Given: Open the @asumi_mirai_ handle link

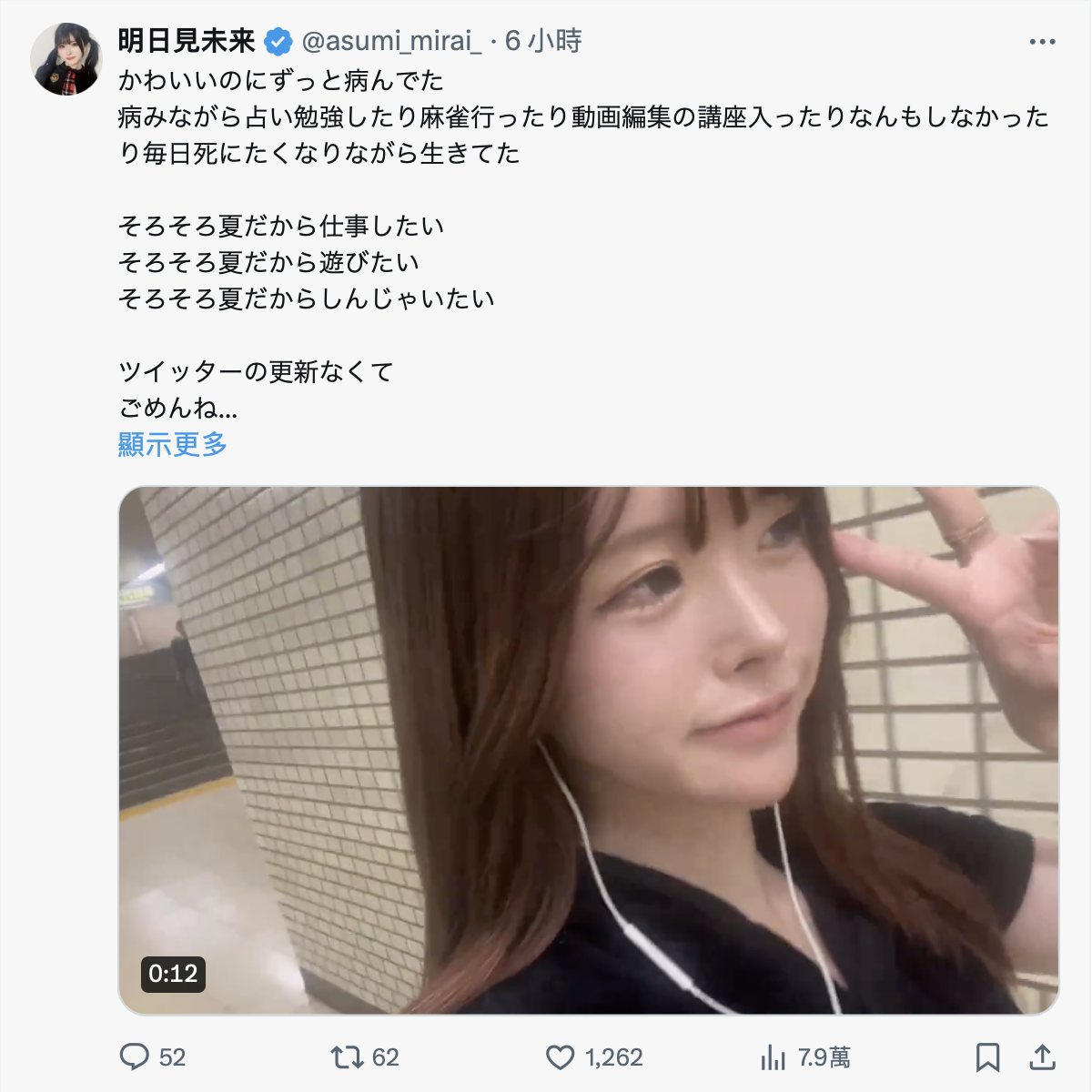Looking at the screenshot, I should 391,41.
